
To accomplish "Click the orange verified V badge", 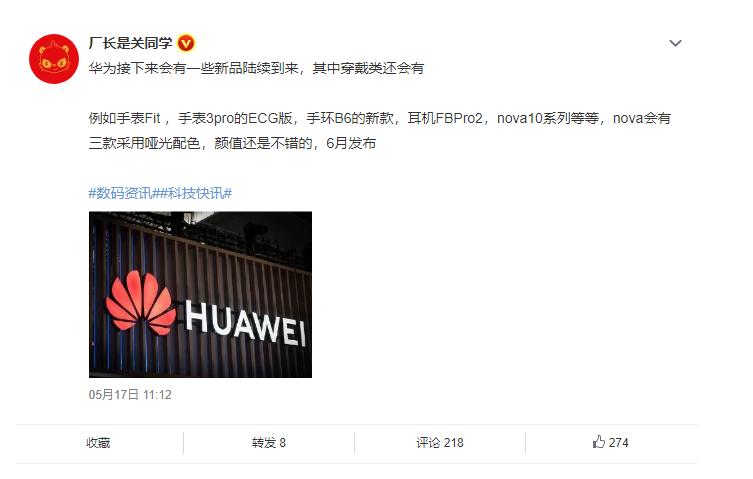I will coord(186,44).
